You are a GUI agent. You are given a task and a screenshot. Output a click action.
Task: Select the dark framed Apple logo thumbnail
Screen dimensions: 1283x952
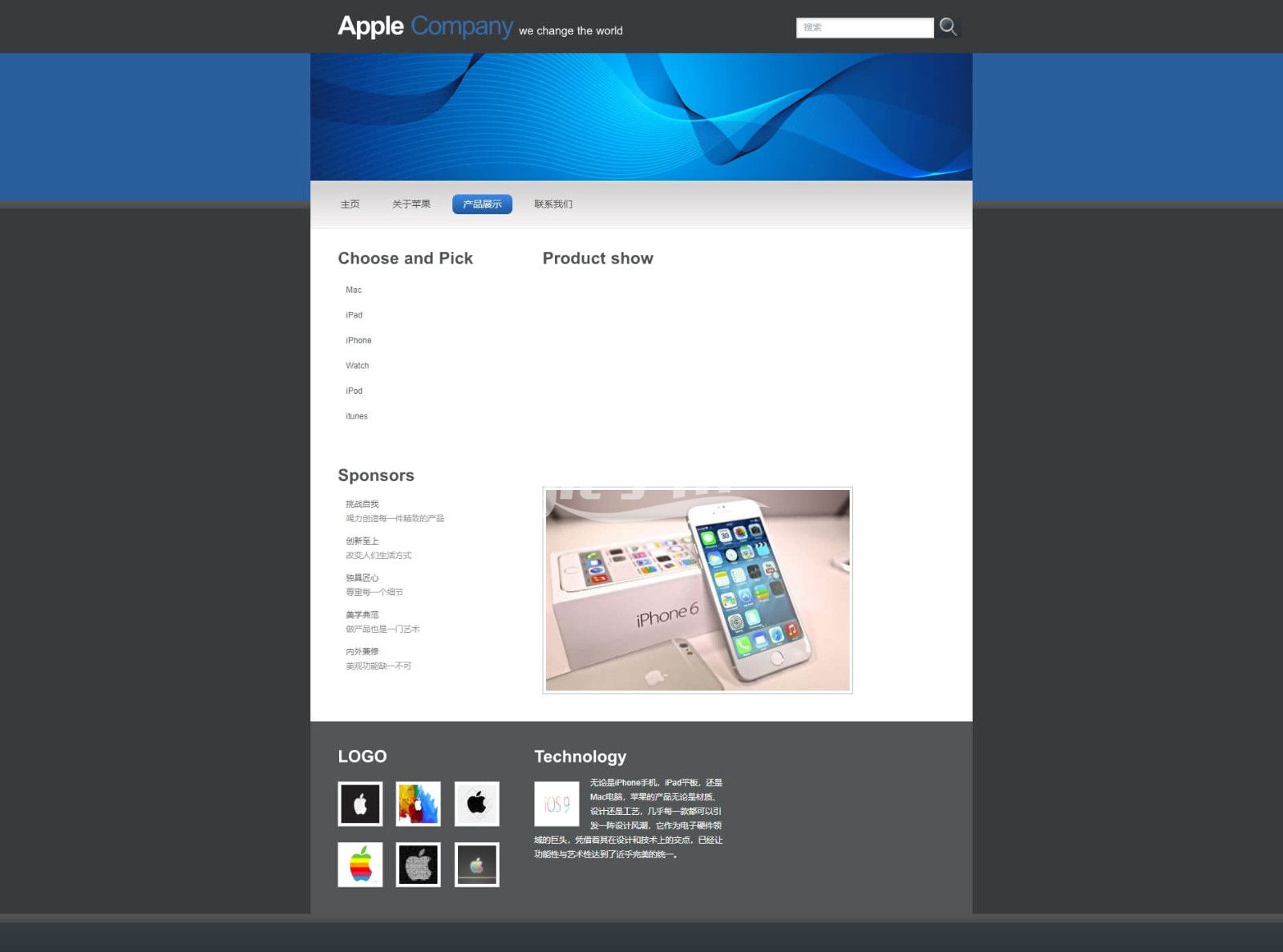click(476, 865)
